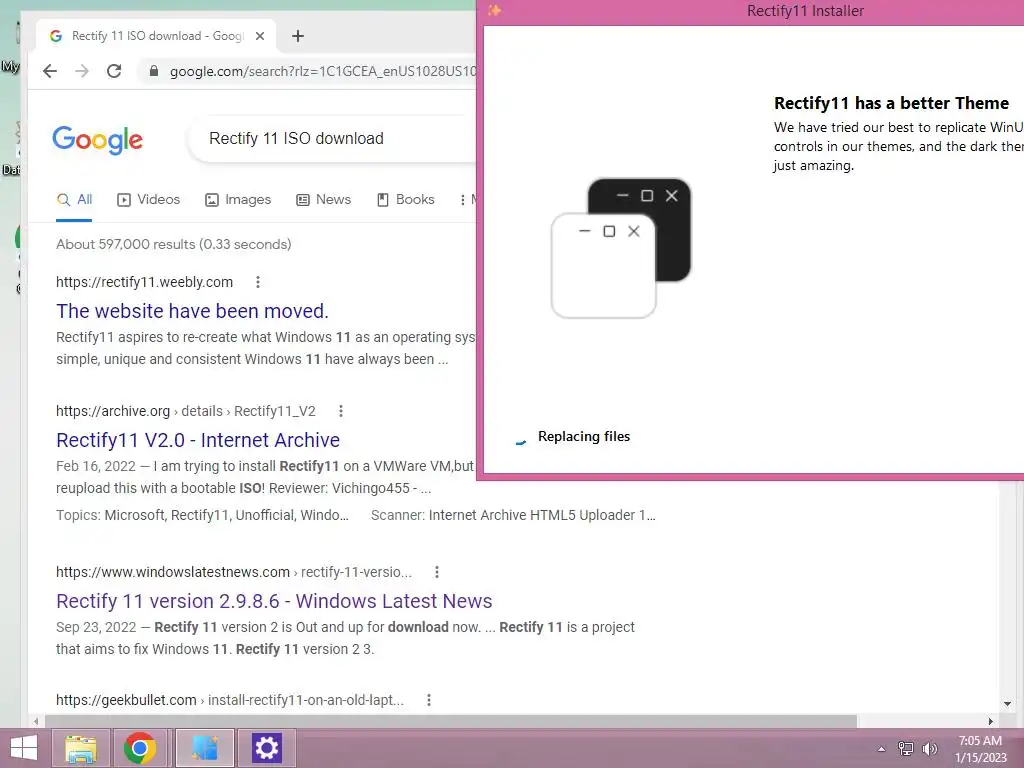The height and width of the screenshot is (768, 1024).
Task: Reload the Google search page
Action: (114, 71)
